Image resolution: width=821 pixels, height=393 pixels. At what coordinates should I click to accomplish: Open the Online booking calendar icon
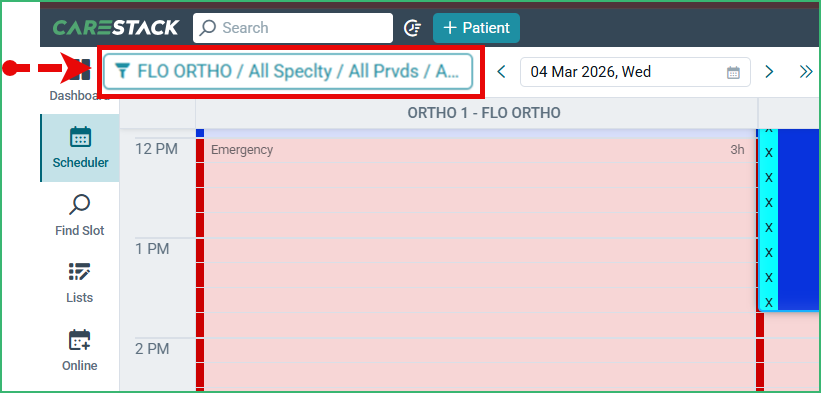click(80, 340)
